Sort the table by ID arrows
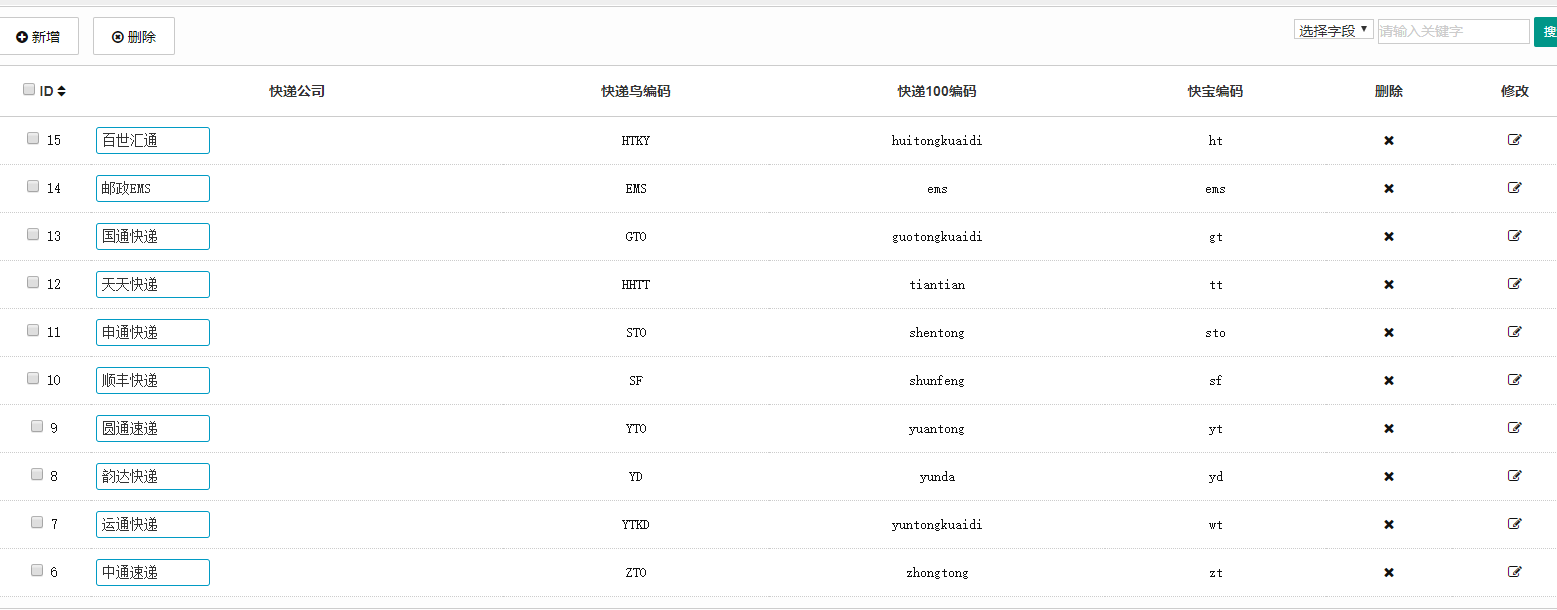This screenshot has width=1557, height=610. 62,91
